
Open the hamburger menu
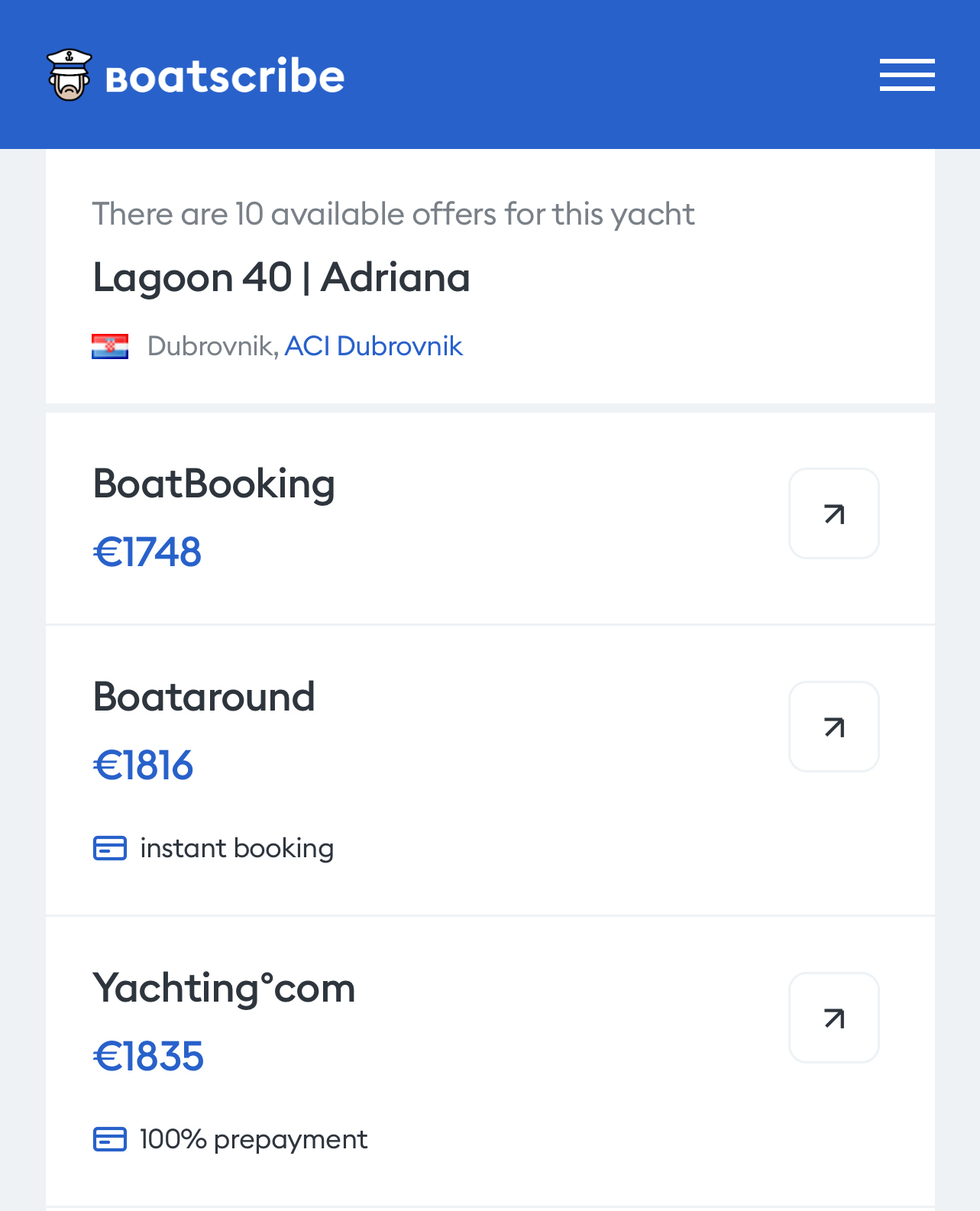click(x=907, y=75)
